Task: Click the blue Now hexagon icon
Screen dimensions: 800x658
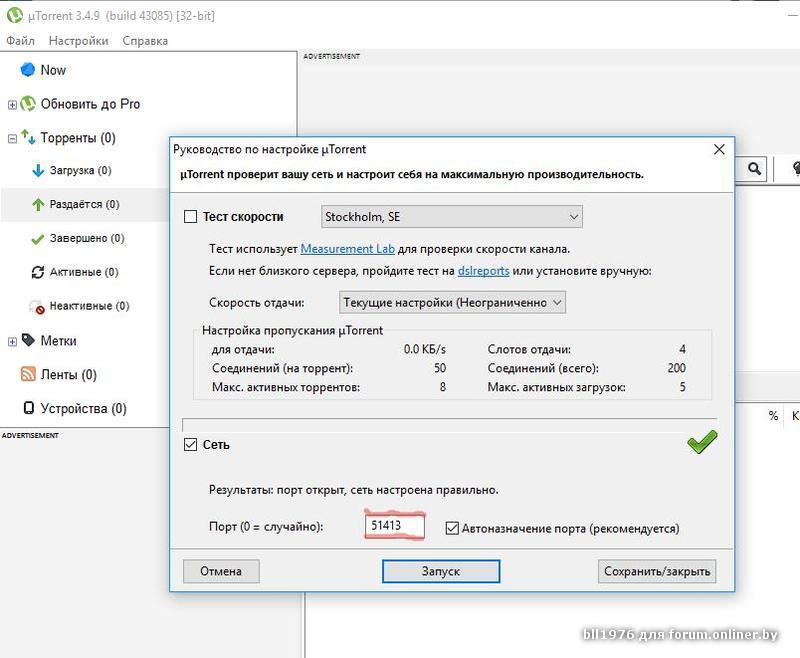Action: (x=28, y=69)
